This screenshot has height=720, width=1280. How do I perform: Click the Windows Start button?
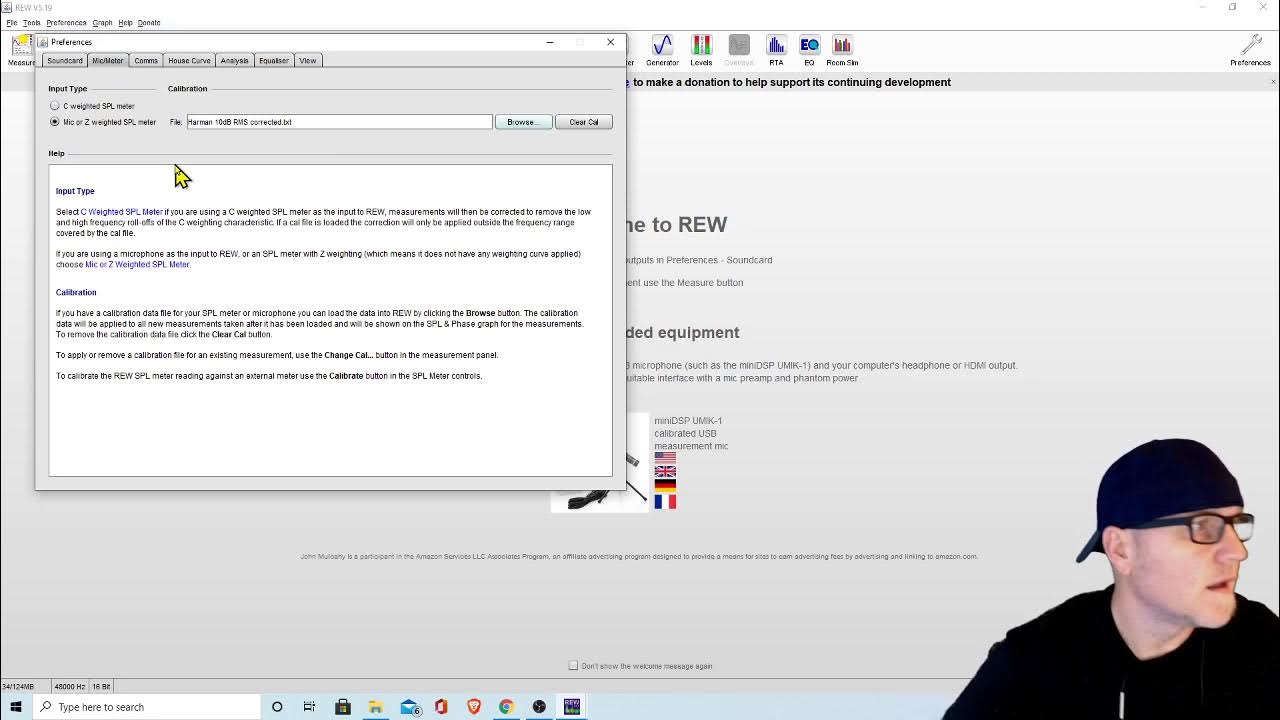16,707
